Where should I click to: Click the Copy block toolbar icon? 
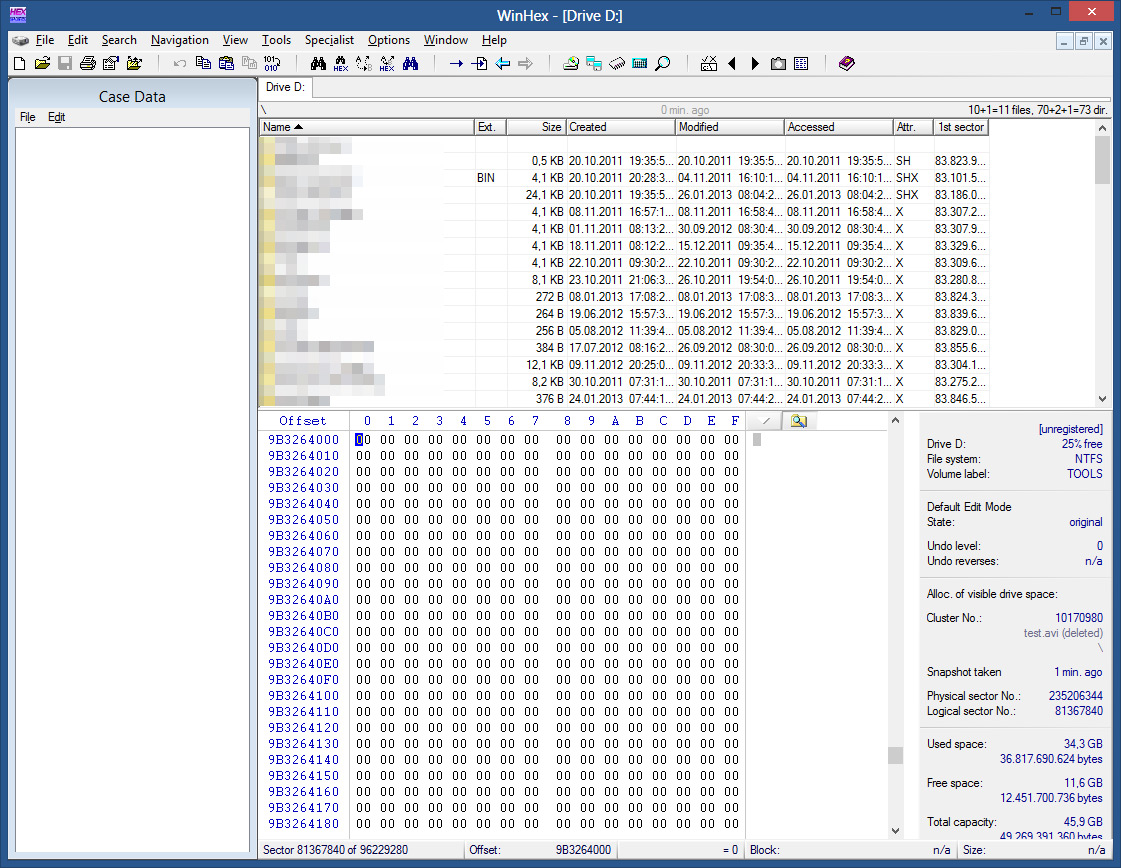203,64
